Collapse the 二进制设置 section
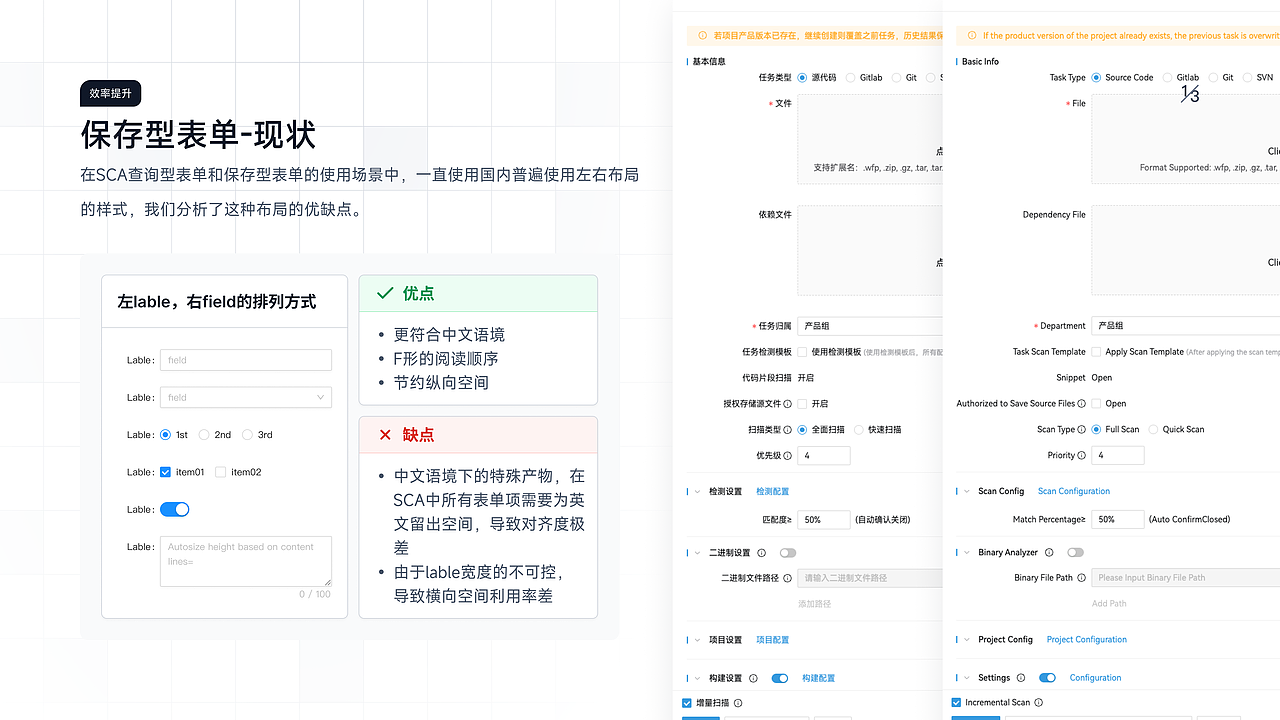 (697, 553)
